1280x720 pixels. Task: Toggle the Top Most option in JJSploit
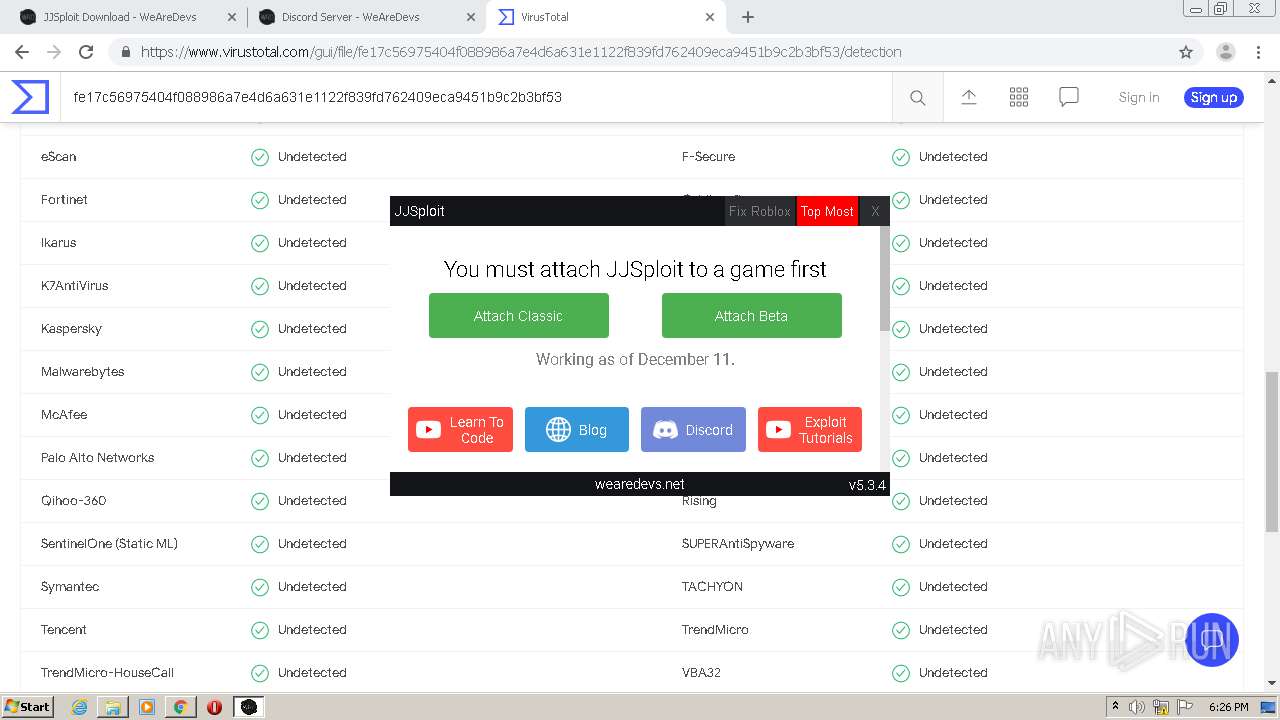(x=827, y=211)
